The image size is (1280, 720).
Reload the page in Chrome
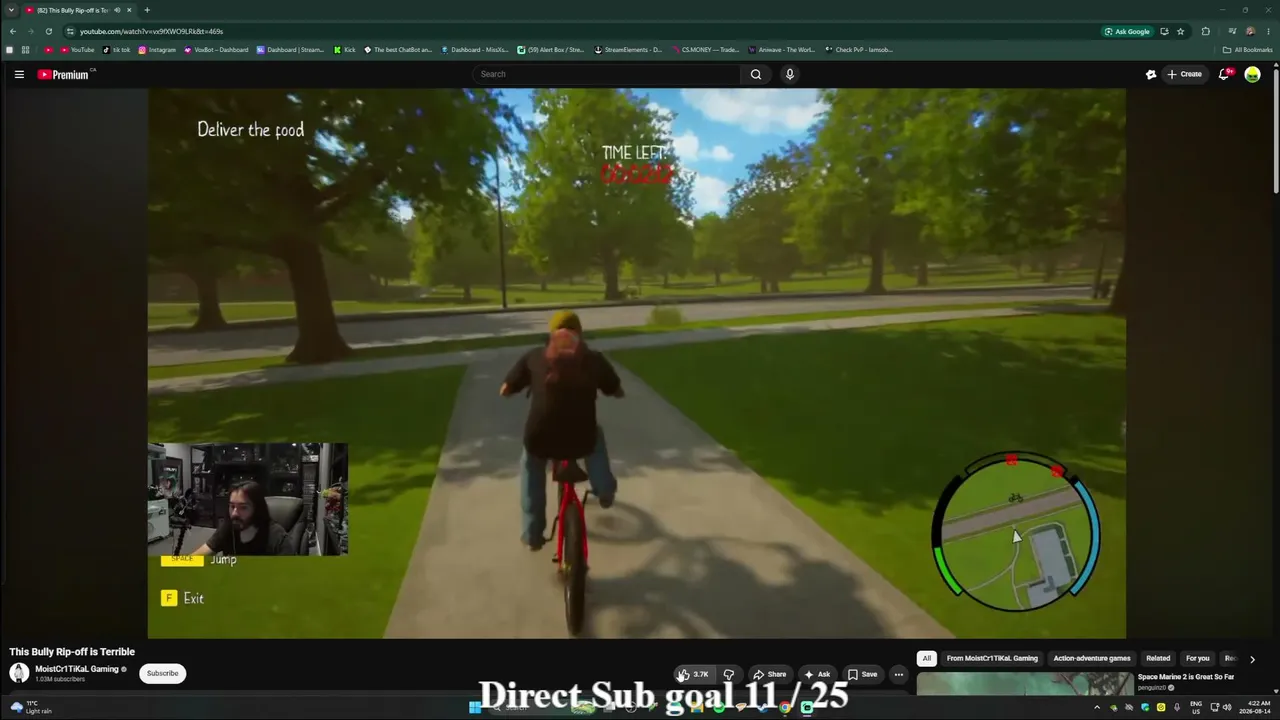pyautogui.click(x=48, y=31)
